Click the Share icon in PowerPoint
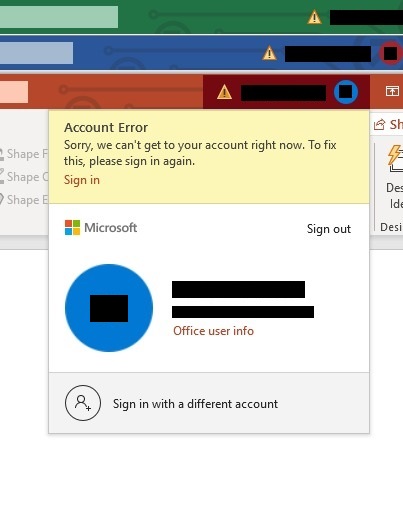 click(x=380, y=125)
